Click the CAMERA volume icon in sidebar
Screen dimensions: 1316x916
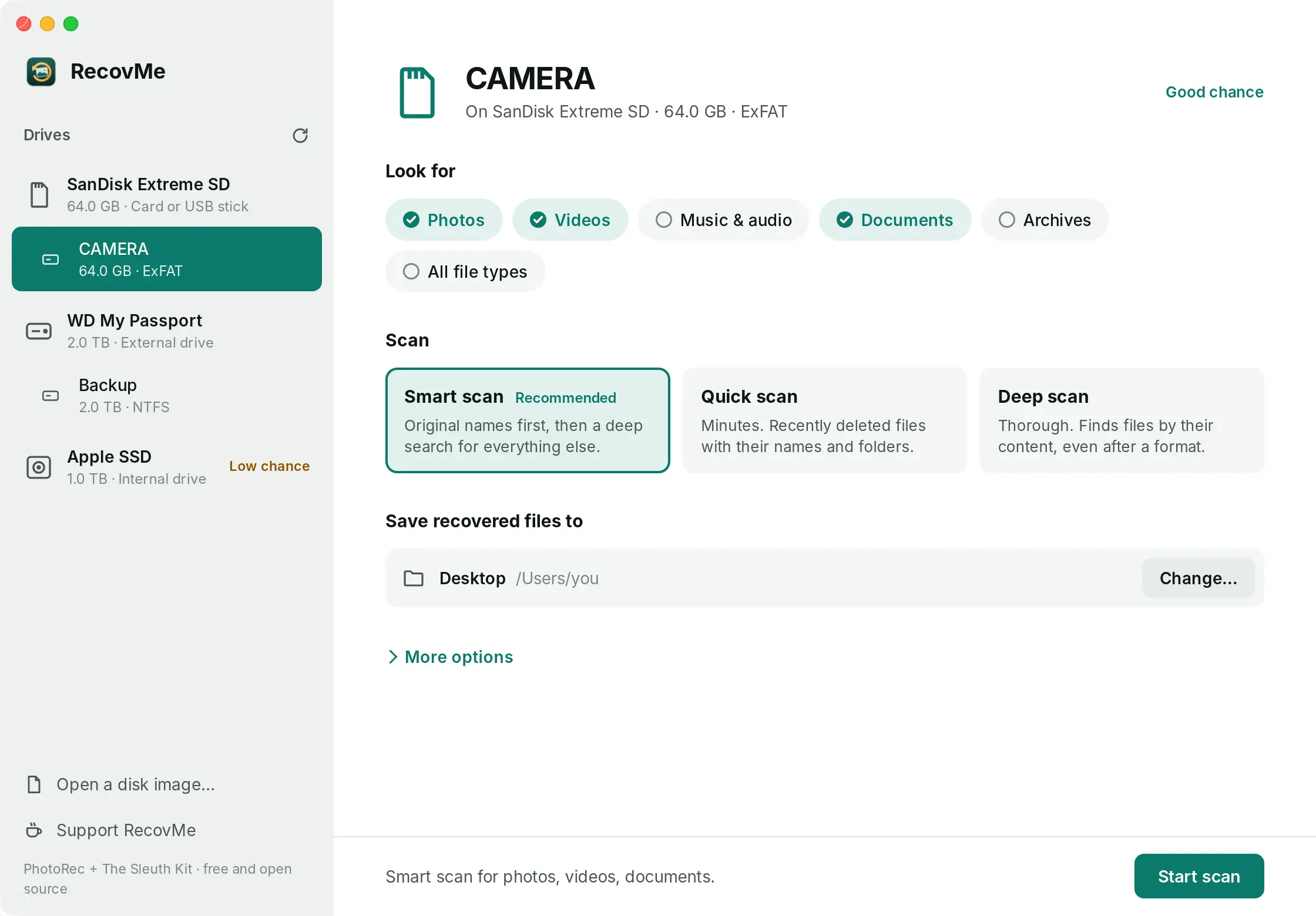point(51,260)
